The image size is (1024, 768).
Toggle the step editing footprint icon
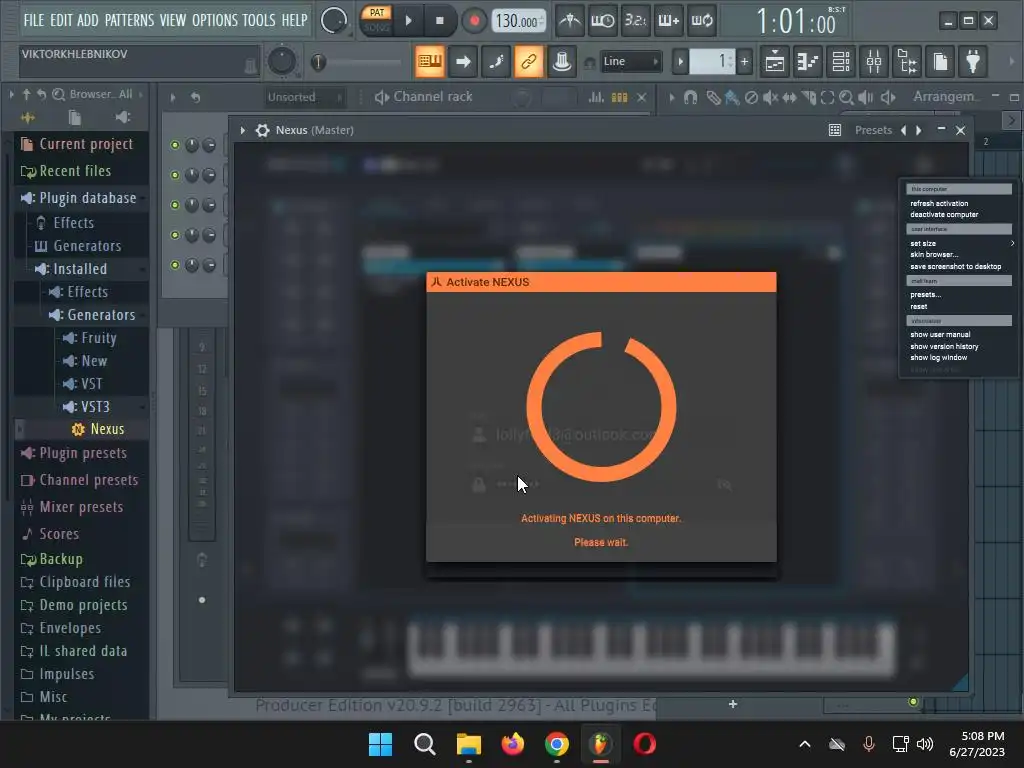tap(496, 61)
